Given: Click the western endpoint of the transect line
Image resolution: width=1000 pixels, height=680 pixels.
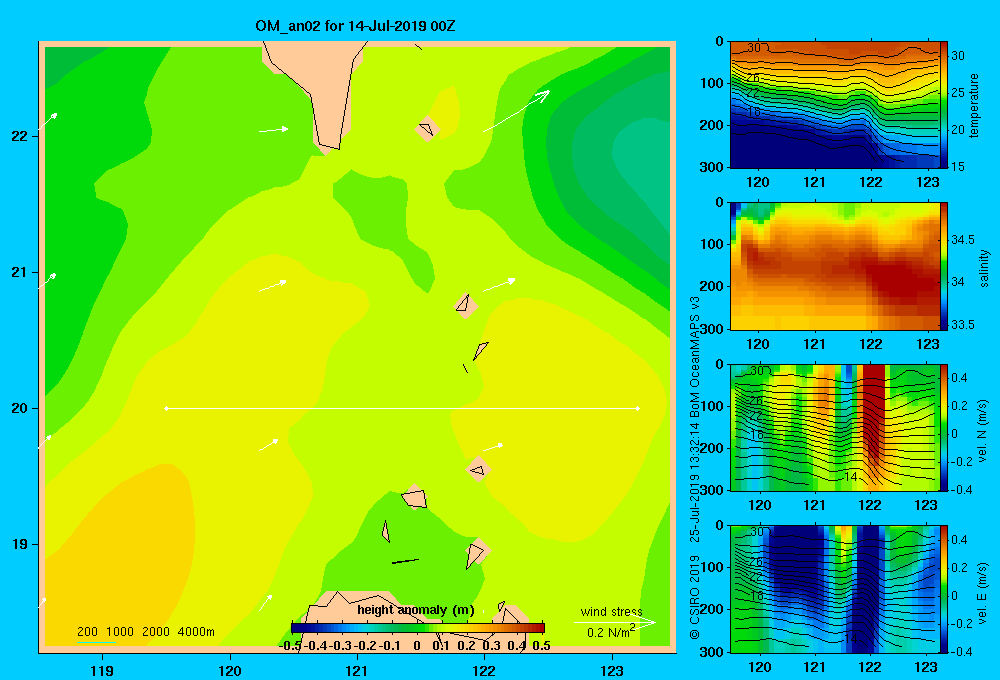Looking at the screenshot, I should tap(166, 408).
